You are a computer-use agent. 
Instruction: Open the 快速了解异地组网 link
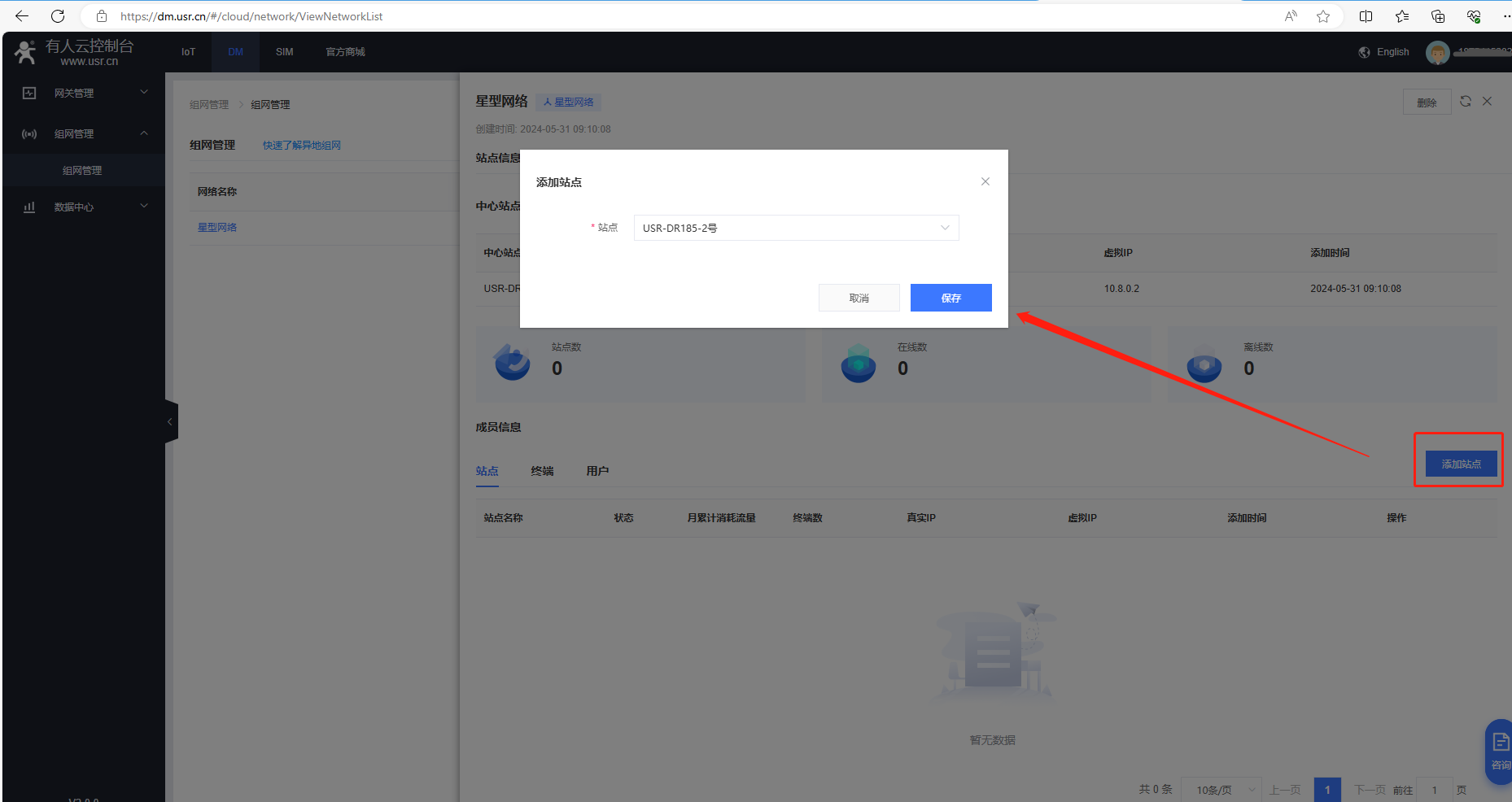pos(301,146)
